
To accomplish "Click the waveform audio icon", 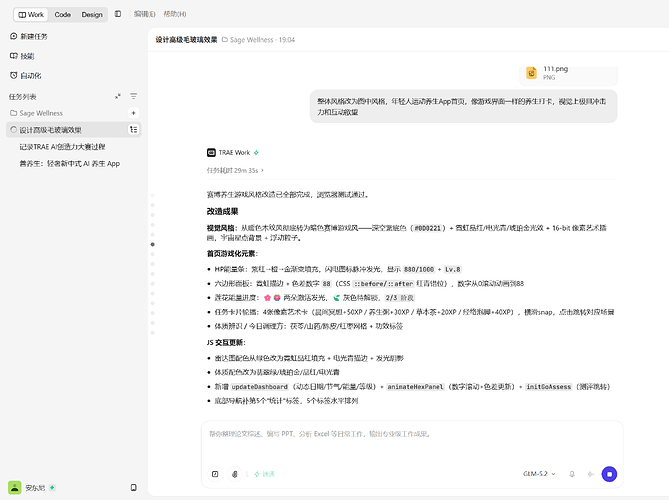I will [590, 474].
